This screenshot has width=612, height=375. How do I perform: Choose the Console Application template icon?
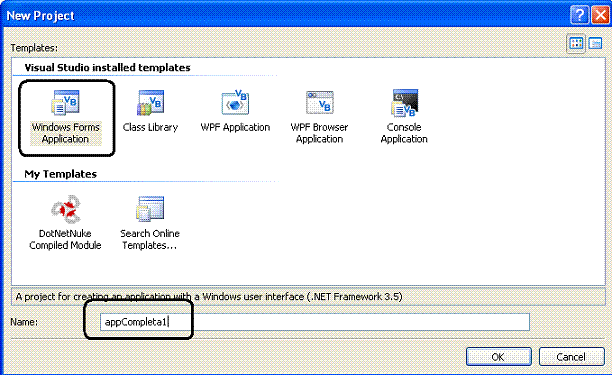click(404, 103)
